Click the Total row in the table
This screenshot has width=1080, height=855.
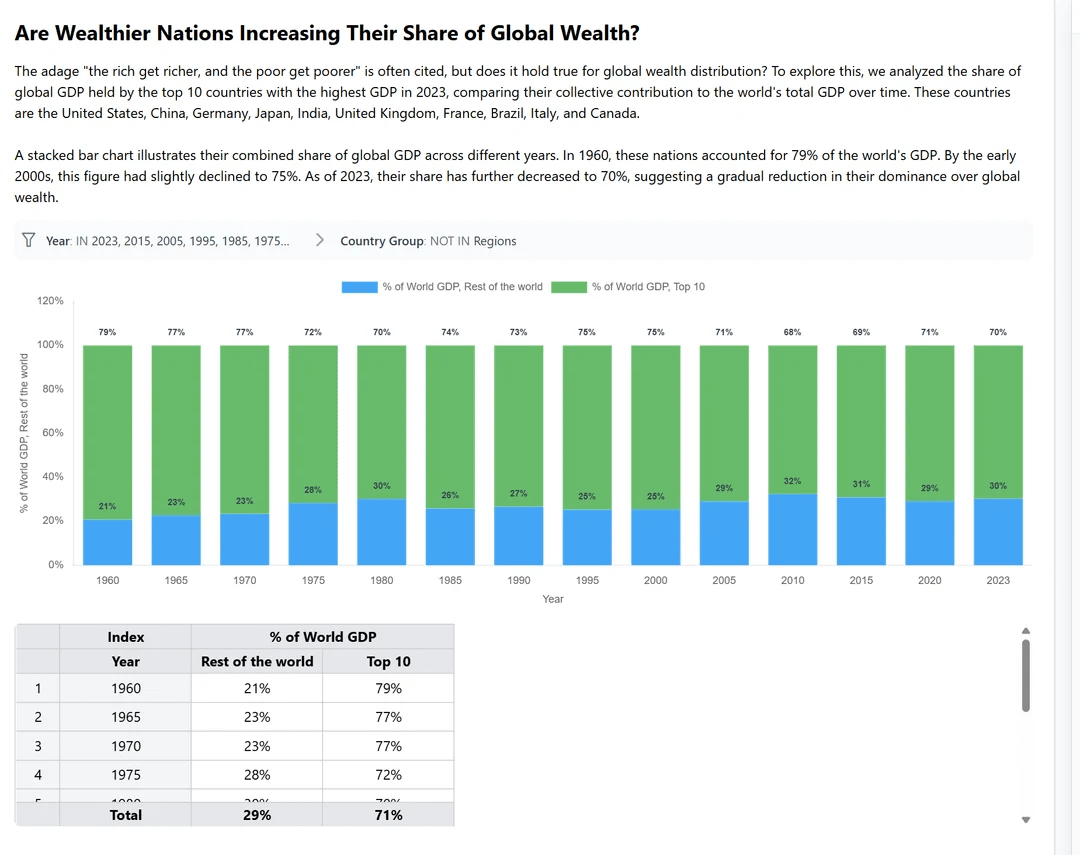(126, 814)
